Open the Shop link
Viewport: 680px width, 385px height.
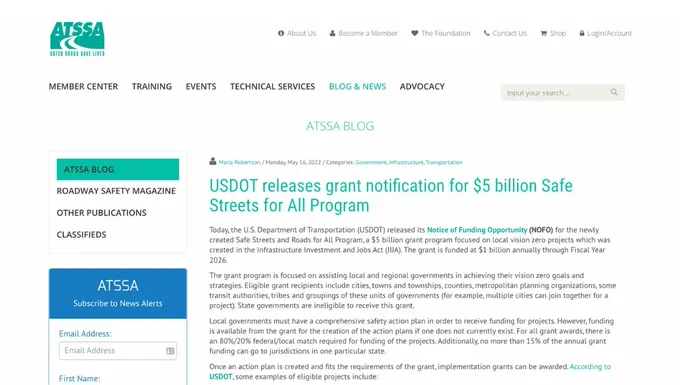click(558, 33)
